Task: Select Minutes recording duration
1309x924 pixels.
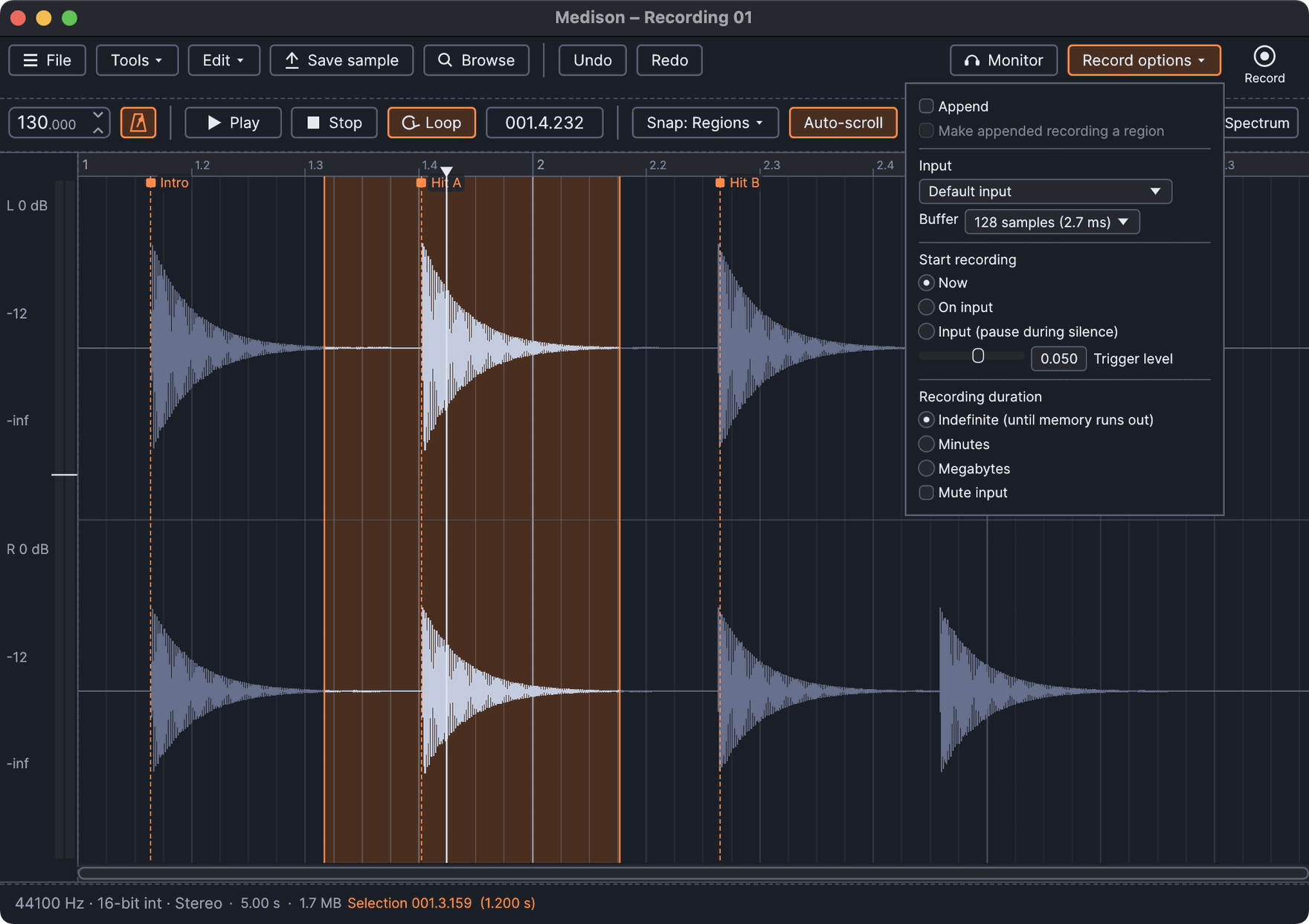Action: (926, 445)
